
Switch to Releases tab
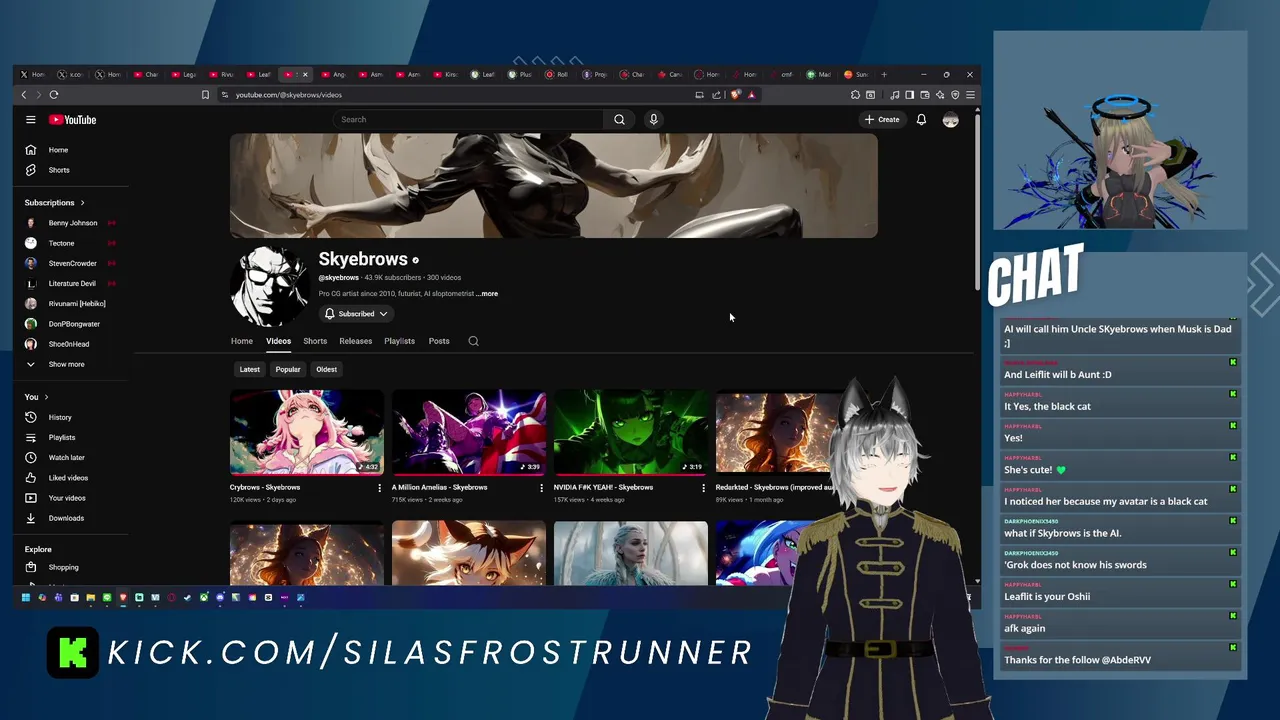[x=355, y=341]
